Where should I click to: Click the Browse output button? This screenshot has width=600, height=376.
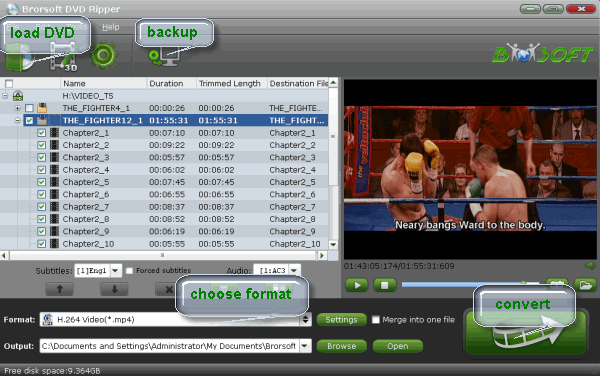(x=341, y=346)
